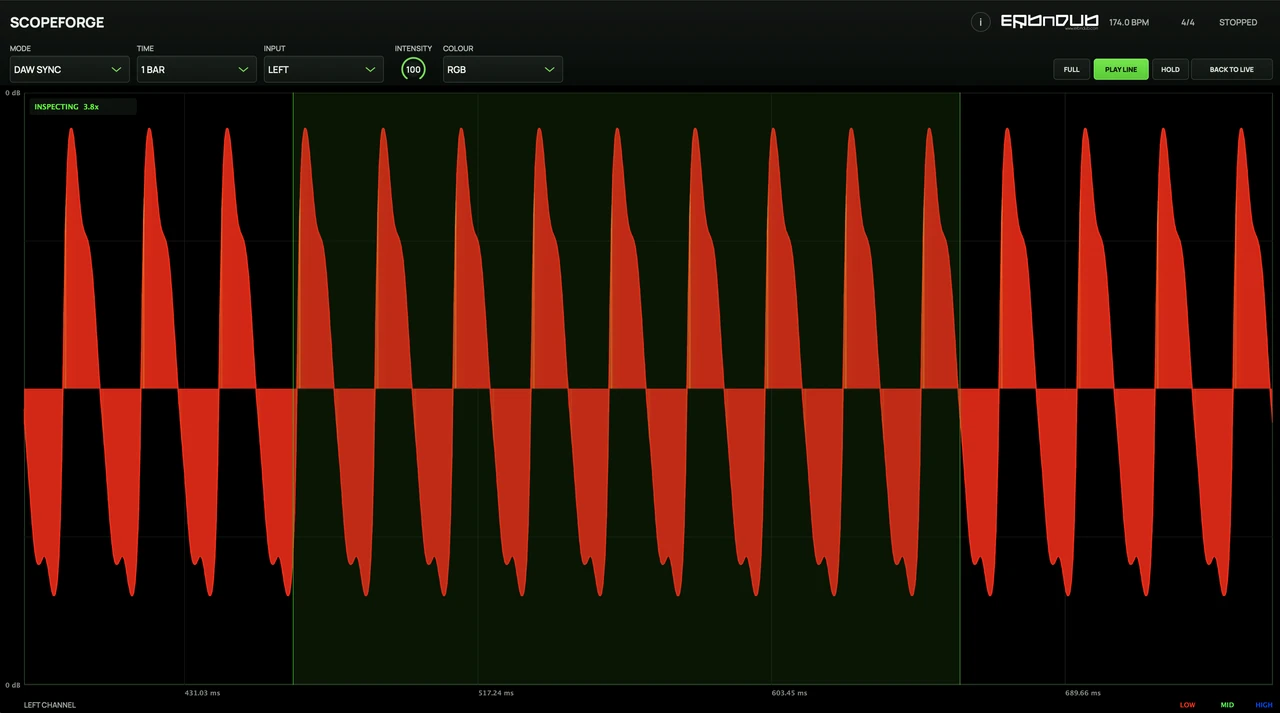This screenshot has width=1280, height=713.
Task: Click the BACK TO LIVE button
Action: coord(1232,70)
